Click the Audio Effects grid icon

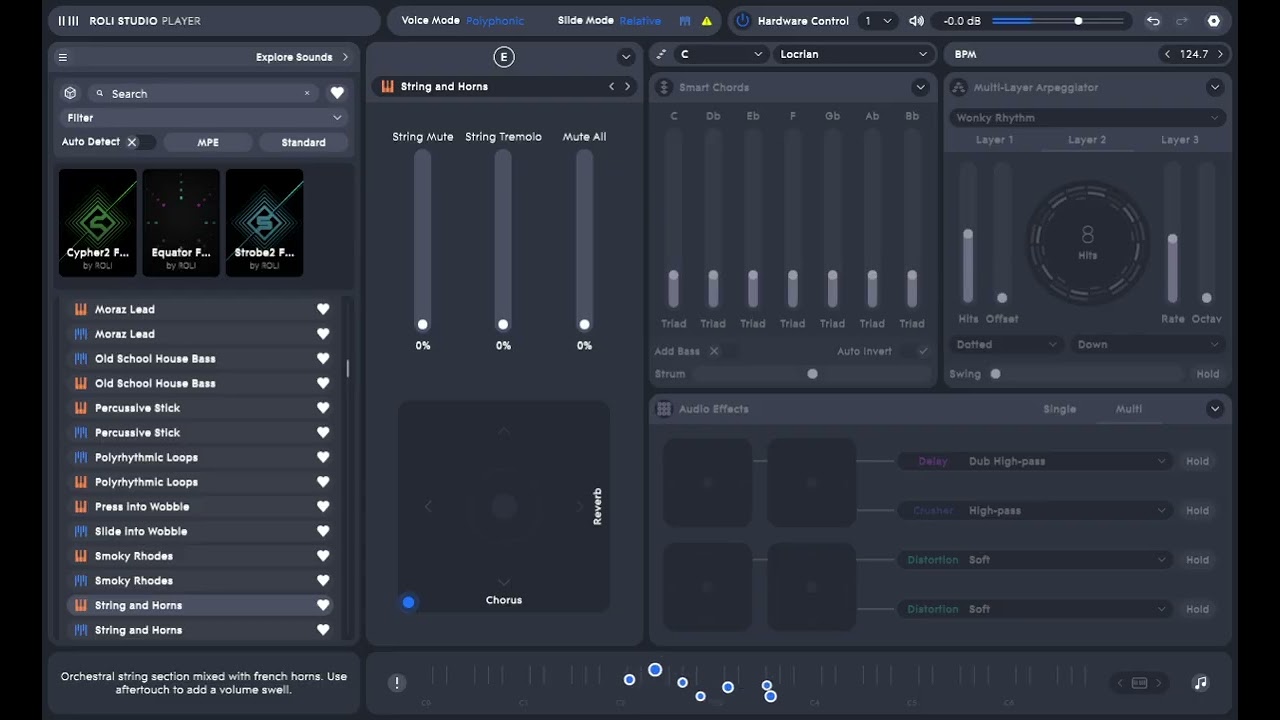(663, 409)
